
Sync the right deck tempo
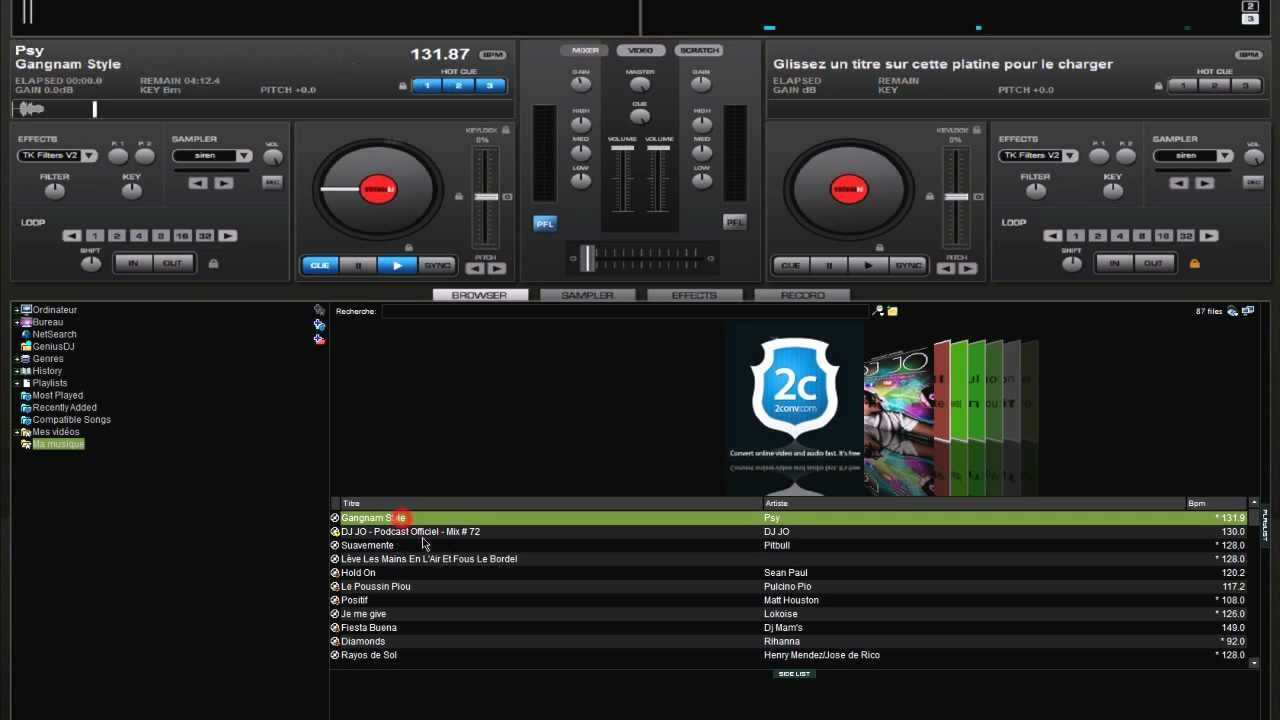pyautogui.click(x=907, y=265)
